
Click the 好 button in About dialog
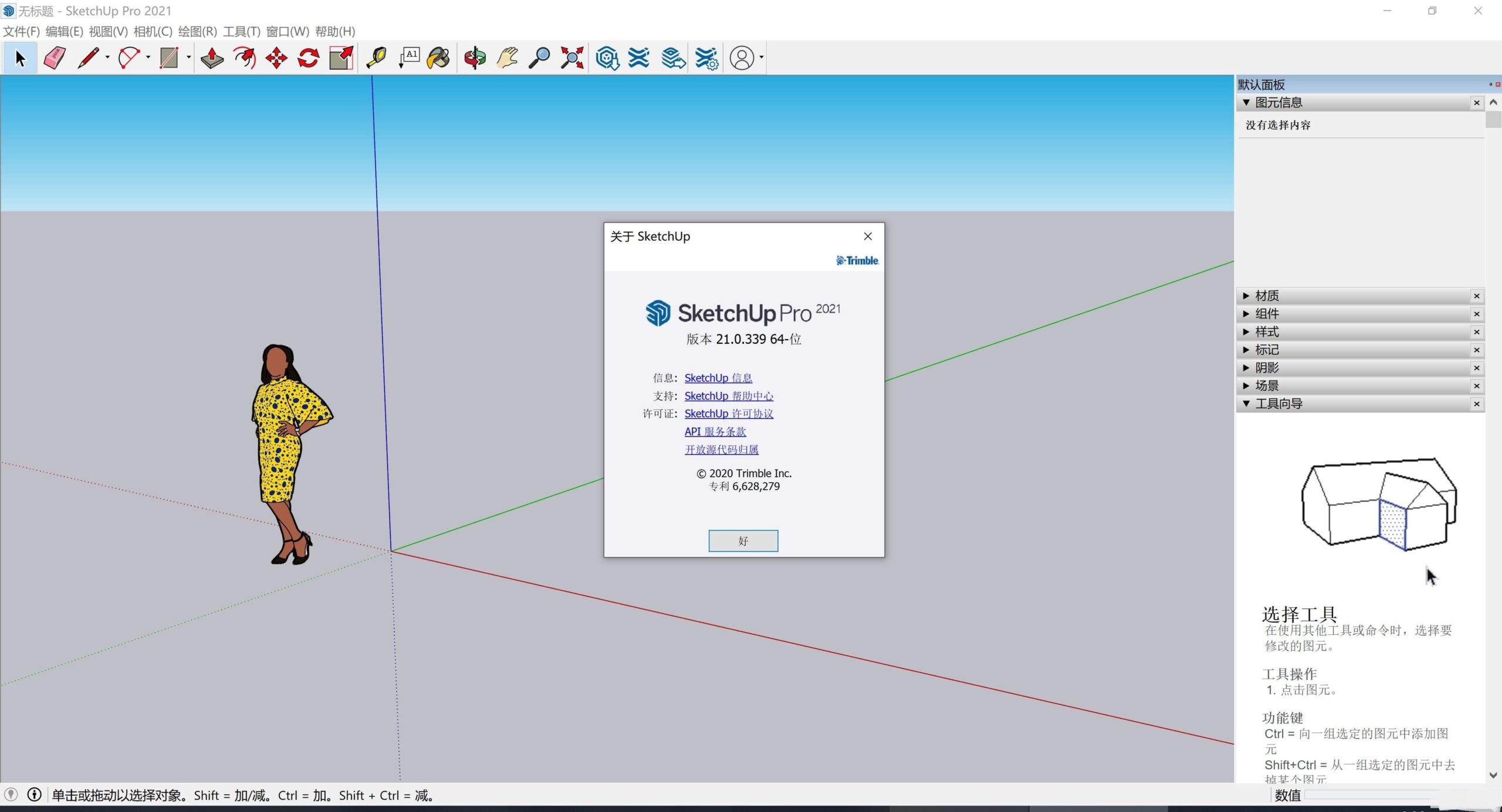click(743, 541)
